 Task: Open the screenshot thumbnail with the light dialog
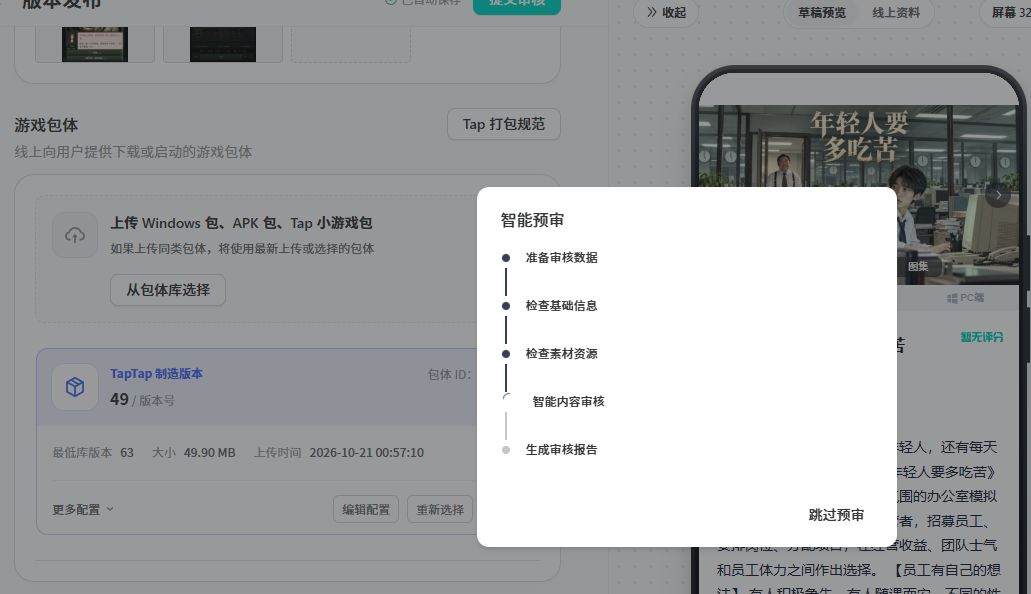tap(95, 45)
